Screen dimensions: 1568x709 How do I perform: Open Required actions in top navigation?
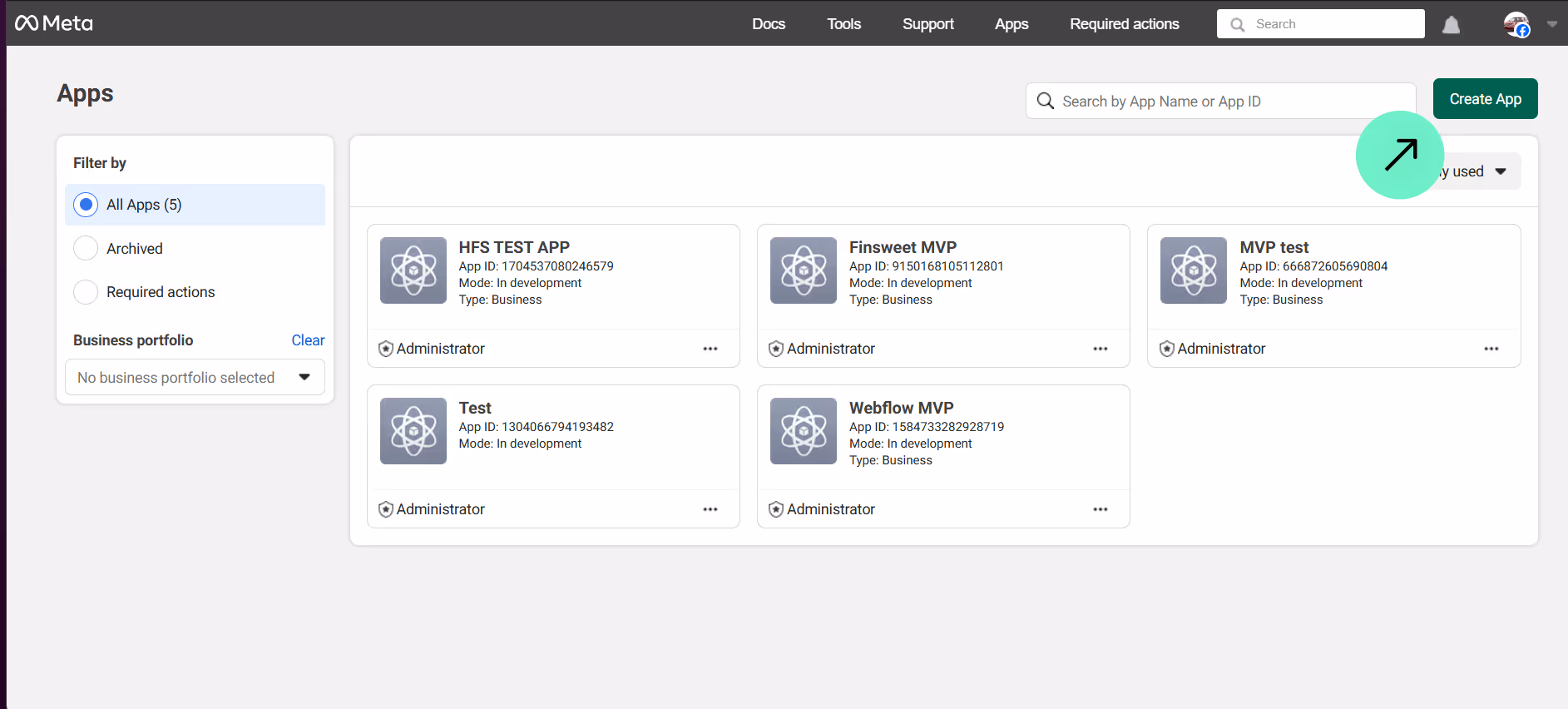click(1125, 23)
